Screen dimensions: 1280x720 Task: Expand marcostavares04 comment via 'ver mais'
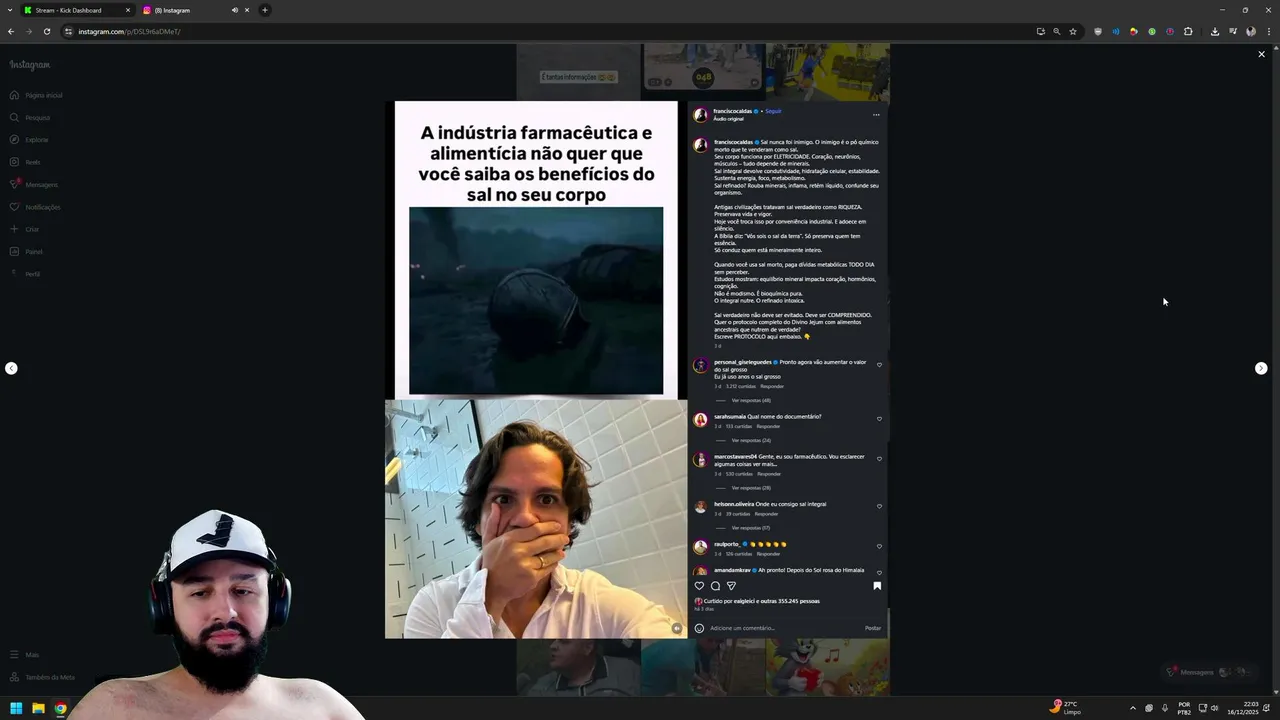click(767, 464)
